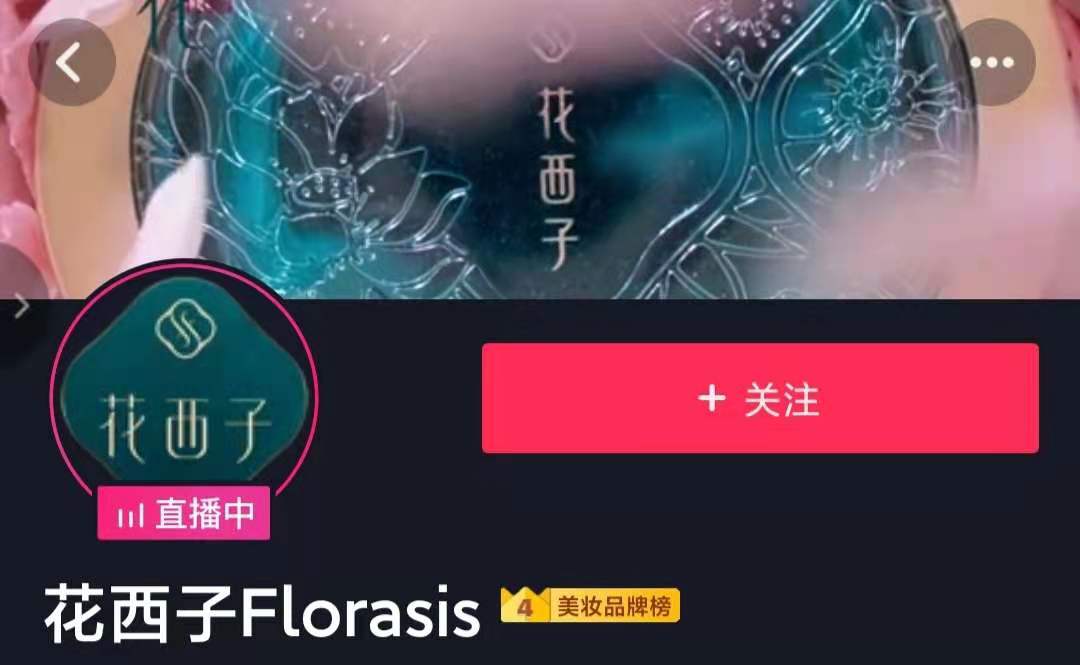The height and width of the screenshot is (665, 1080).
Task: Open the three-dot more options menu
Action: pyautogui.click(x=992, y=62)
